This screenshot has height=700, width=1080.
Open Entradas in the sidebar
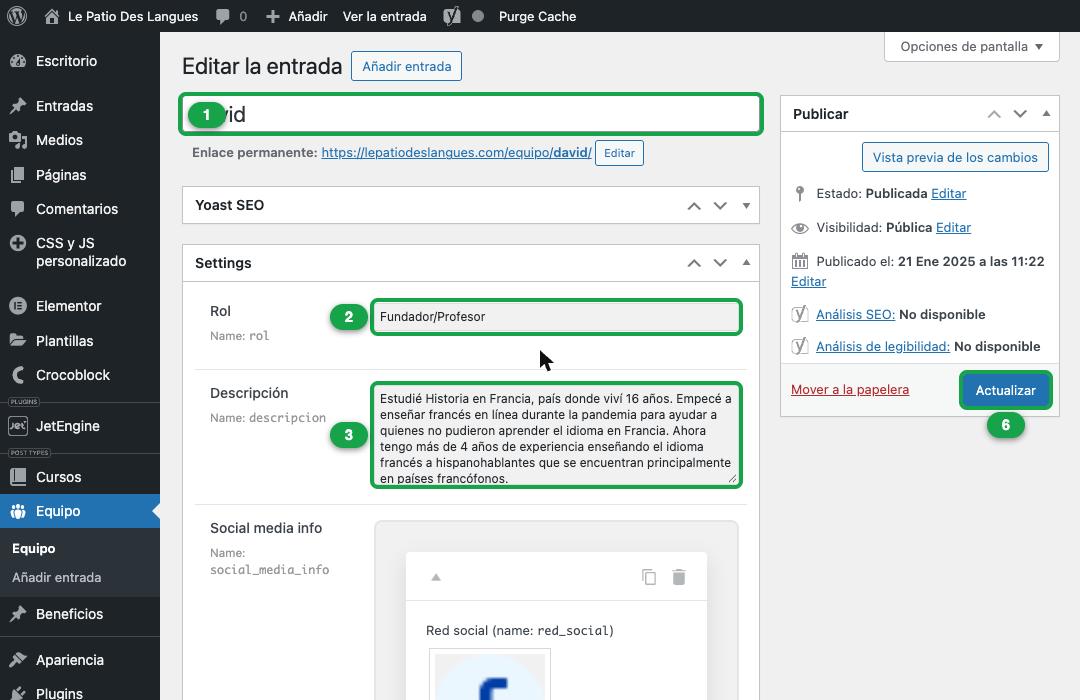coord(64,105)
